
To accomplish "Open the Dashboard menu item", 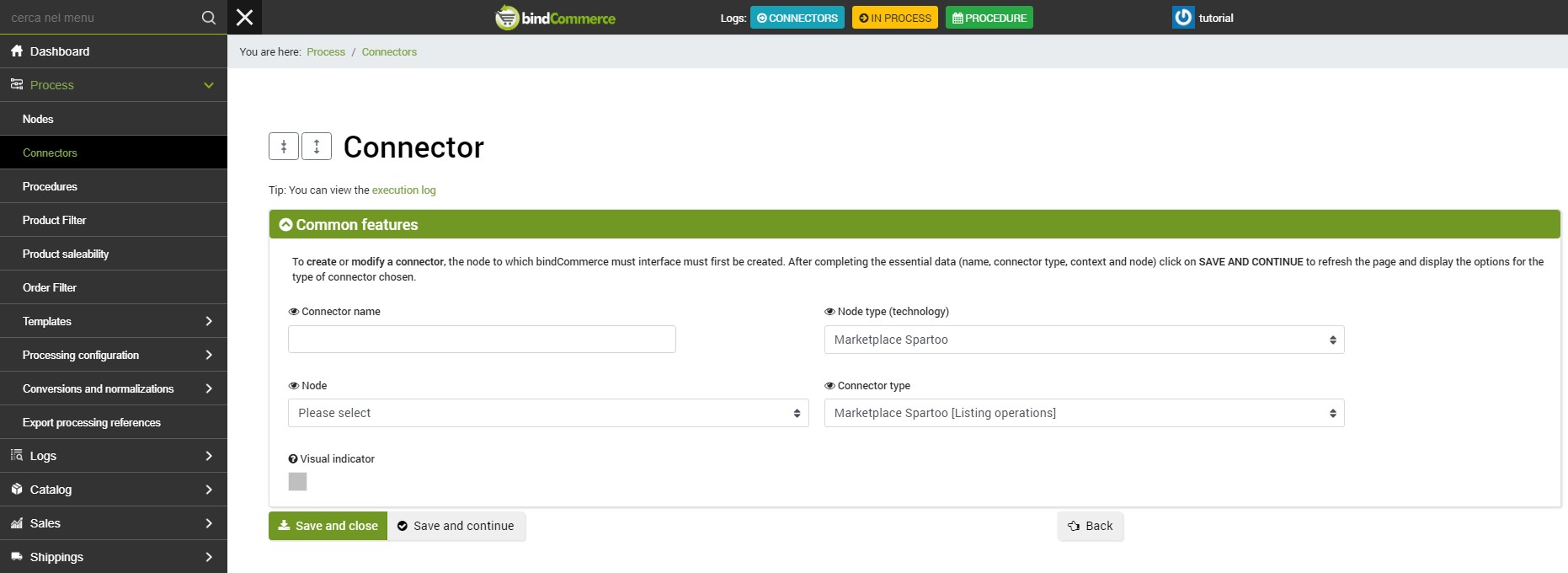I will [x=114, y=51].
